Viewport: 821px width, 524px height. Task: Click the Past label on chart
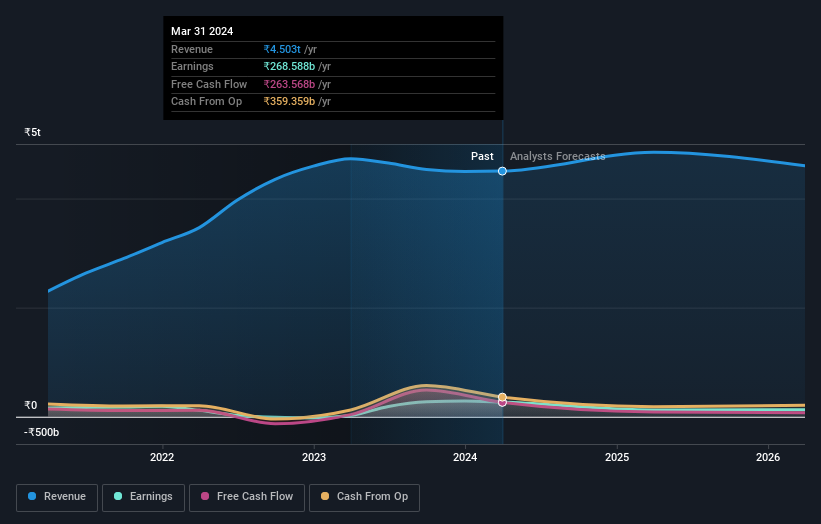[482, 157]
